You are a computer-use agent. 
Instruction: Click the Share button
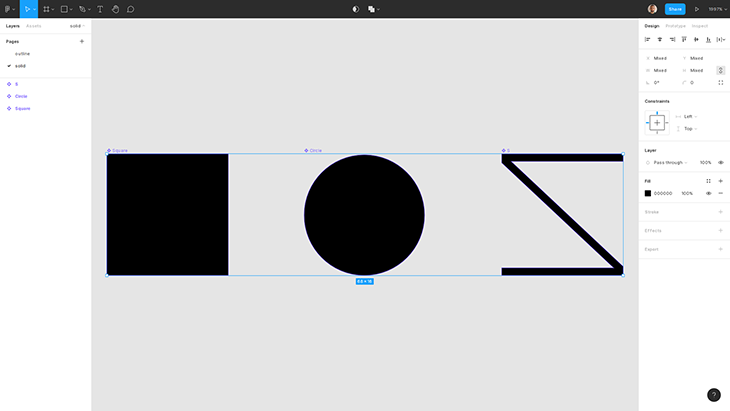point(675,9)
